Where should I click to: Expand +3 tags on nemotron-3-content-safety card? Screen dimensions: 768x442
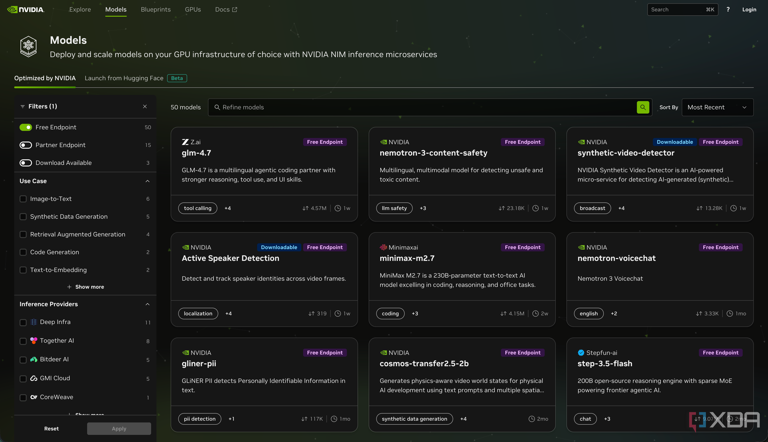pos(423,208)
